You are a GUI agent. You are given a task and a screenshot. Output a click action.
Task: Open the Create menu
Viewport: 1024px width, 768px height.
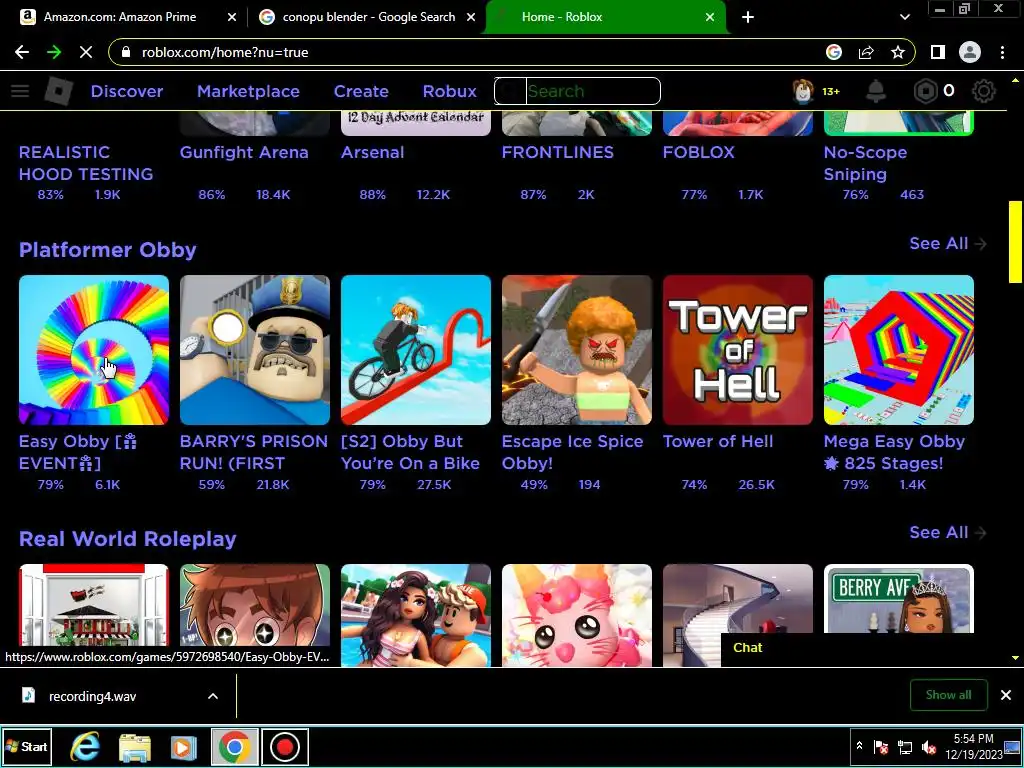click(x=361, y=91)
